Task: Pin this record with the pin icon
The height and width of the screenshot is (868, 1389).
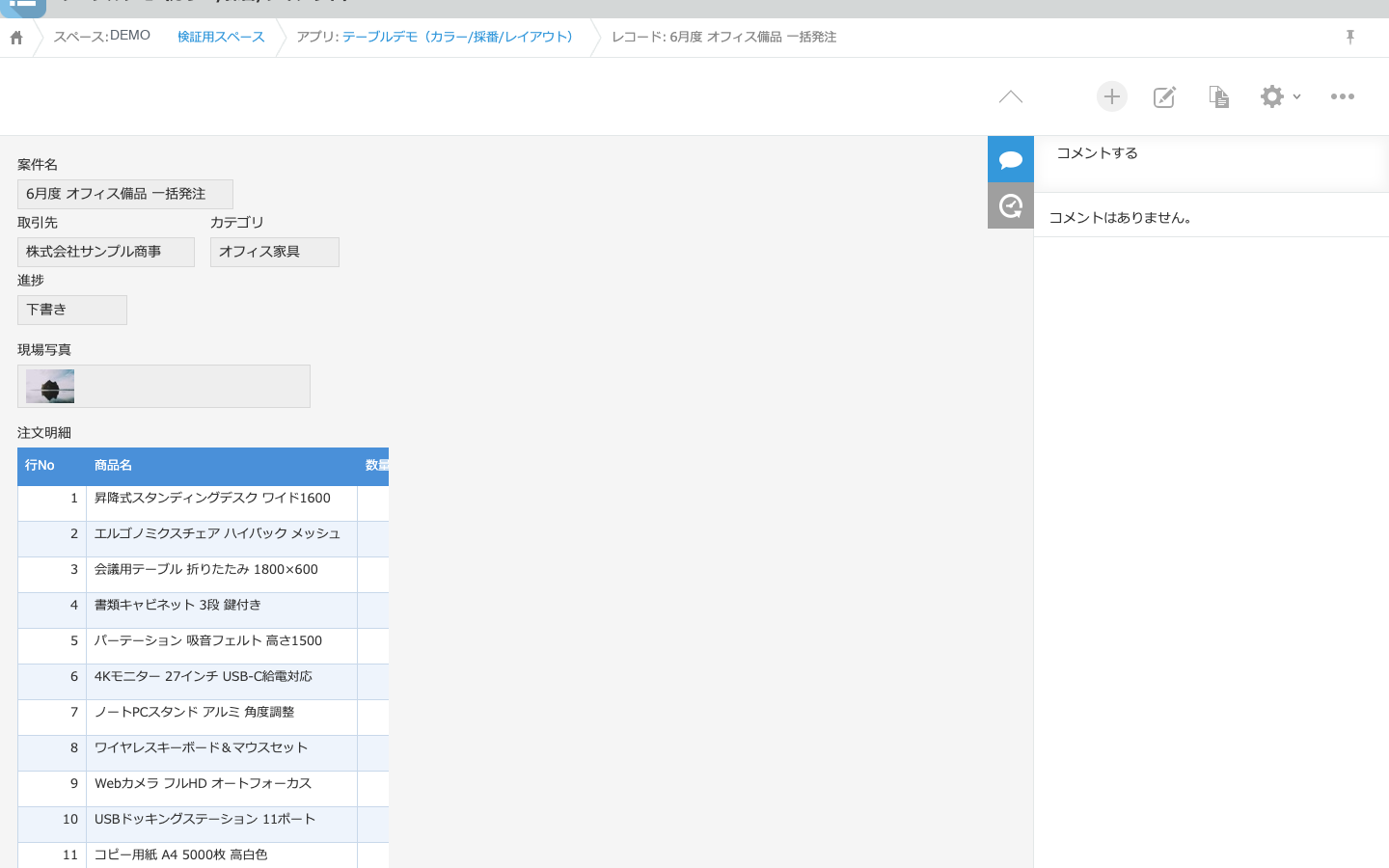Action: [x=1350, y=37]
